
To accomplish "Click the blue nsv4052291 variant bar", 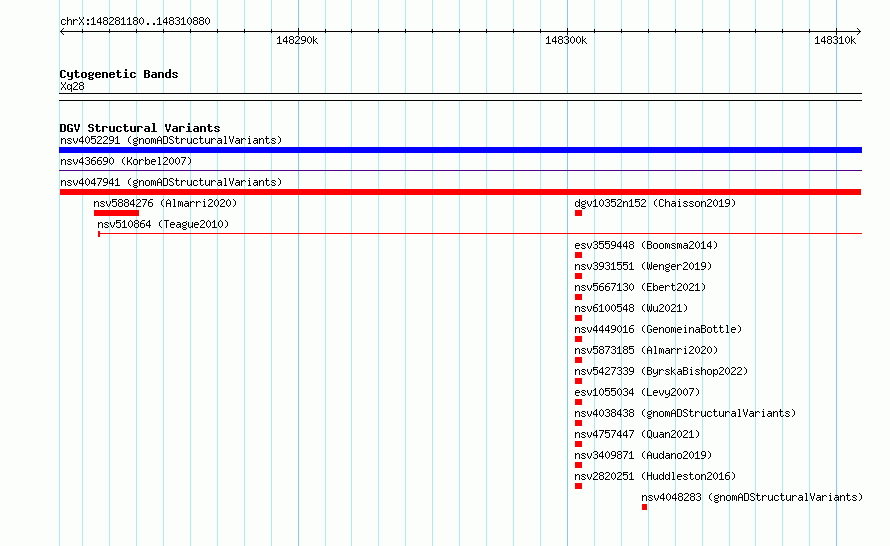I will (x=460, y=150).
